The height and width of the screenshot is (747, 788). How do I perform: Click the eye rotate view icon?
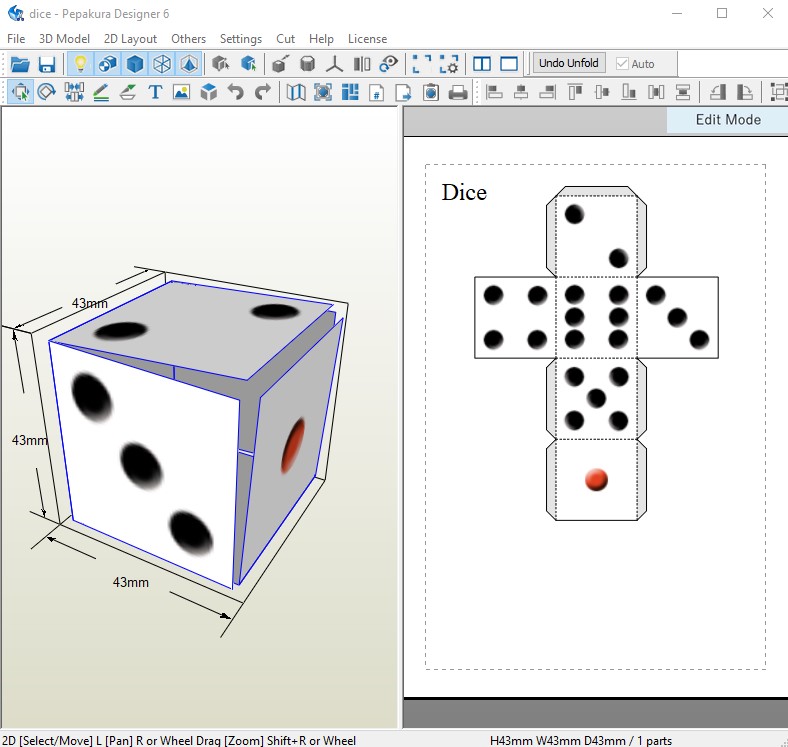point(389,64)
